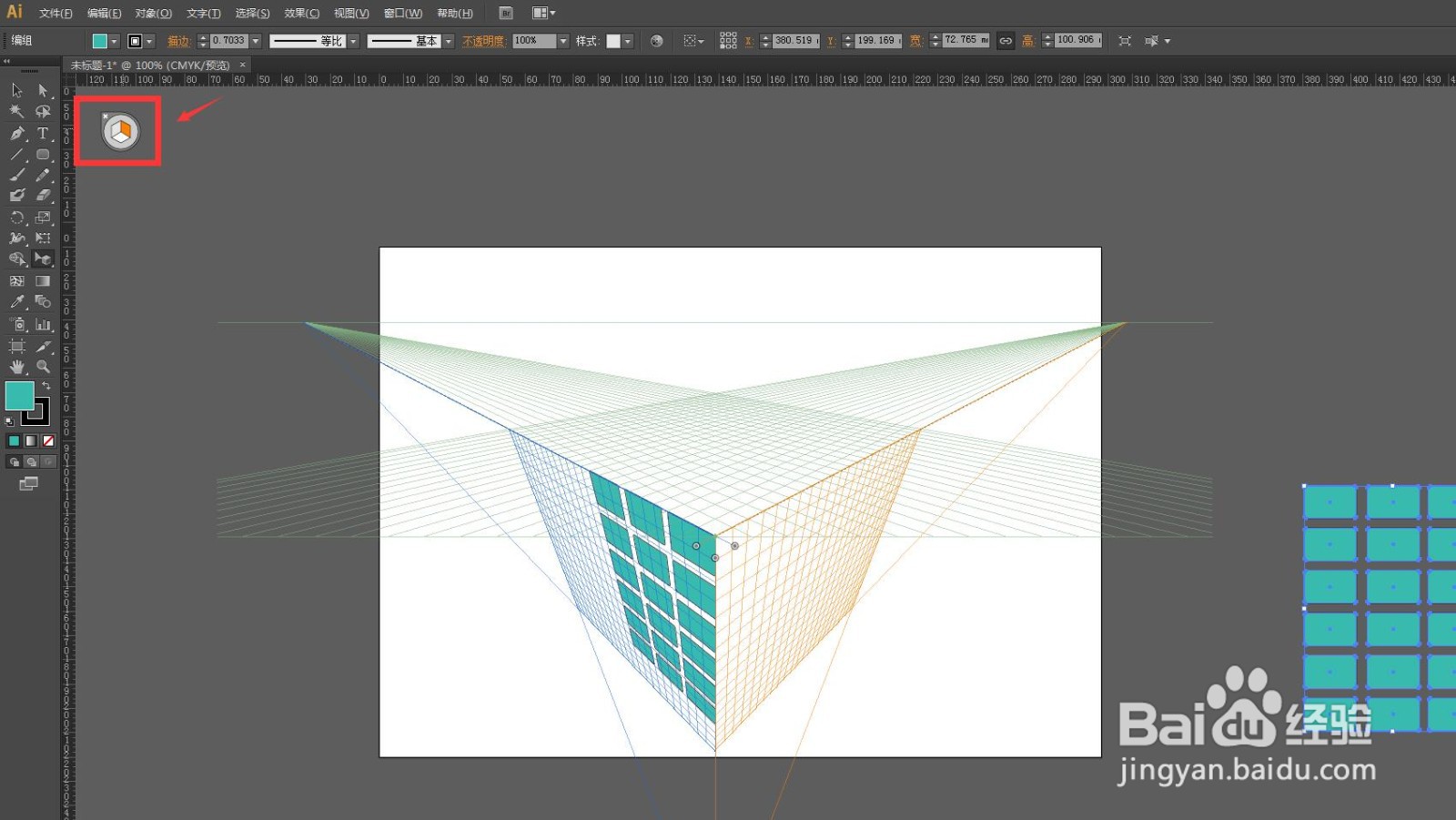Select the Scale tool

pos(43,218)
